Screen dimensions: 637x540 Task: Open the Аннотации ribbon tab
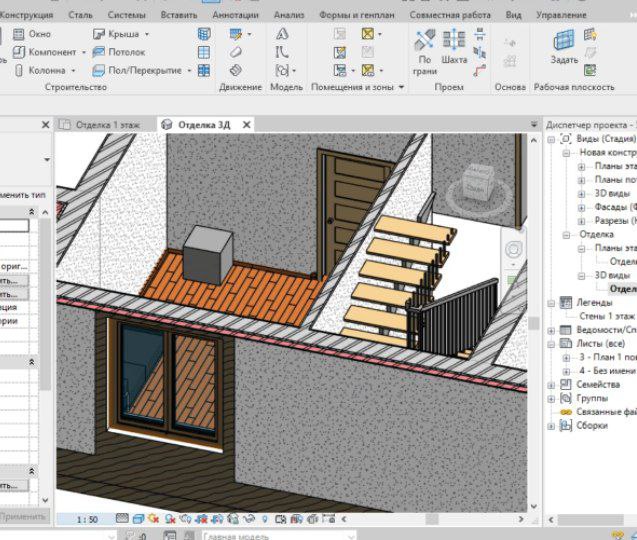[x=236, y=16]
